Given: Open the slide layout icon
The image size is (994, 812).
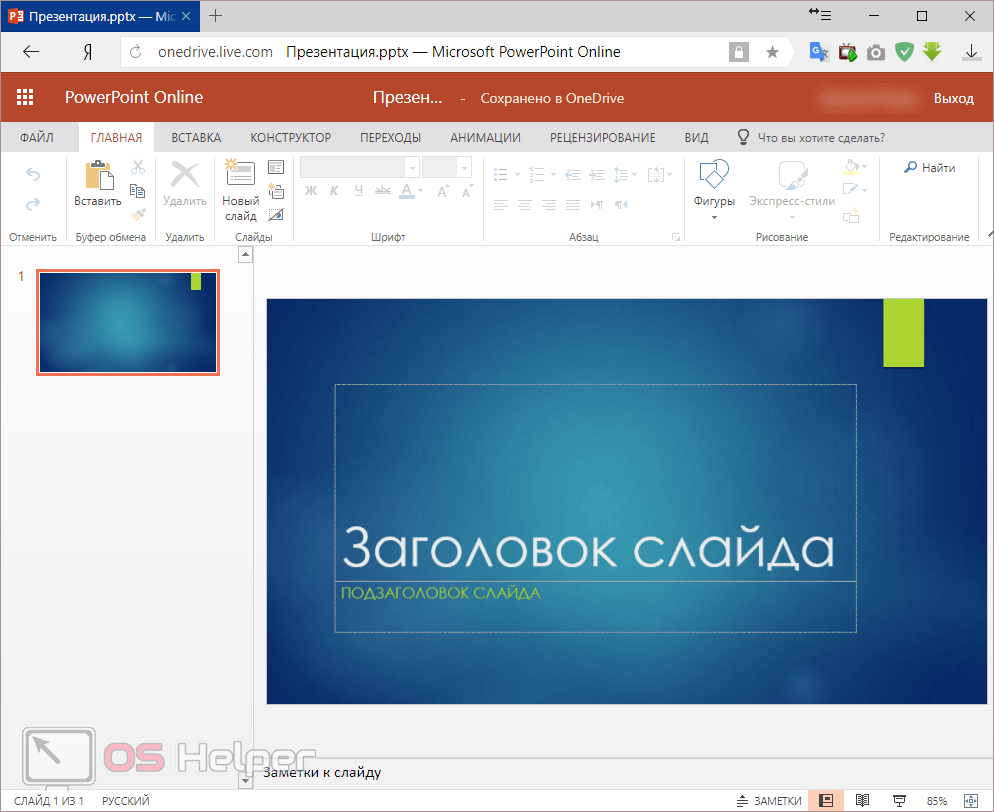Looking at the screenshot, I should (x=276, y=167).
